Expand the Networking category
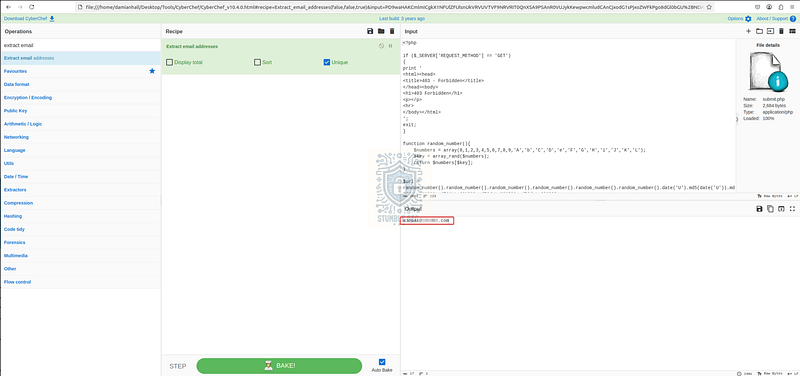The height and width of the screenshot is (376, 800). pos(80,137)
